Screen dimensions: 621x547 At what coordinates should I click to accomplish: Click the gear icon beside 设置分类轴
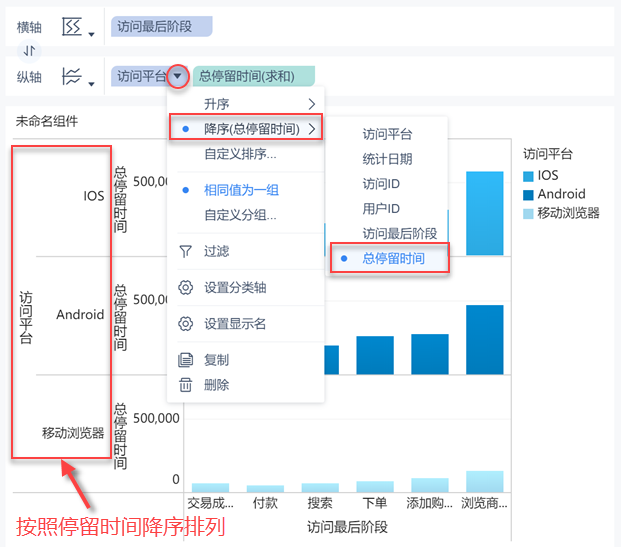click(x=185, y=288)
